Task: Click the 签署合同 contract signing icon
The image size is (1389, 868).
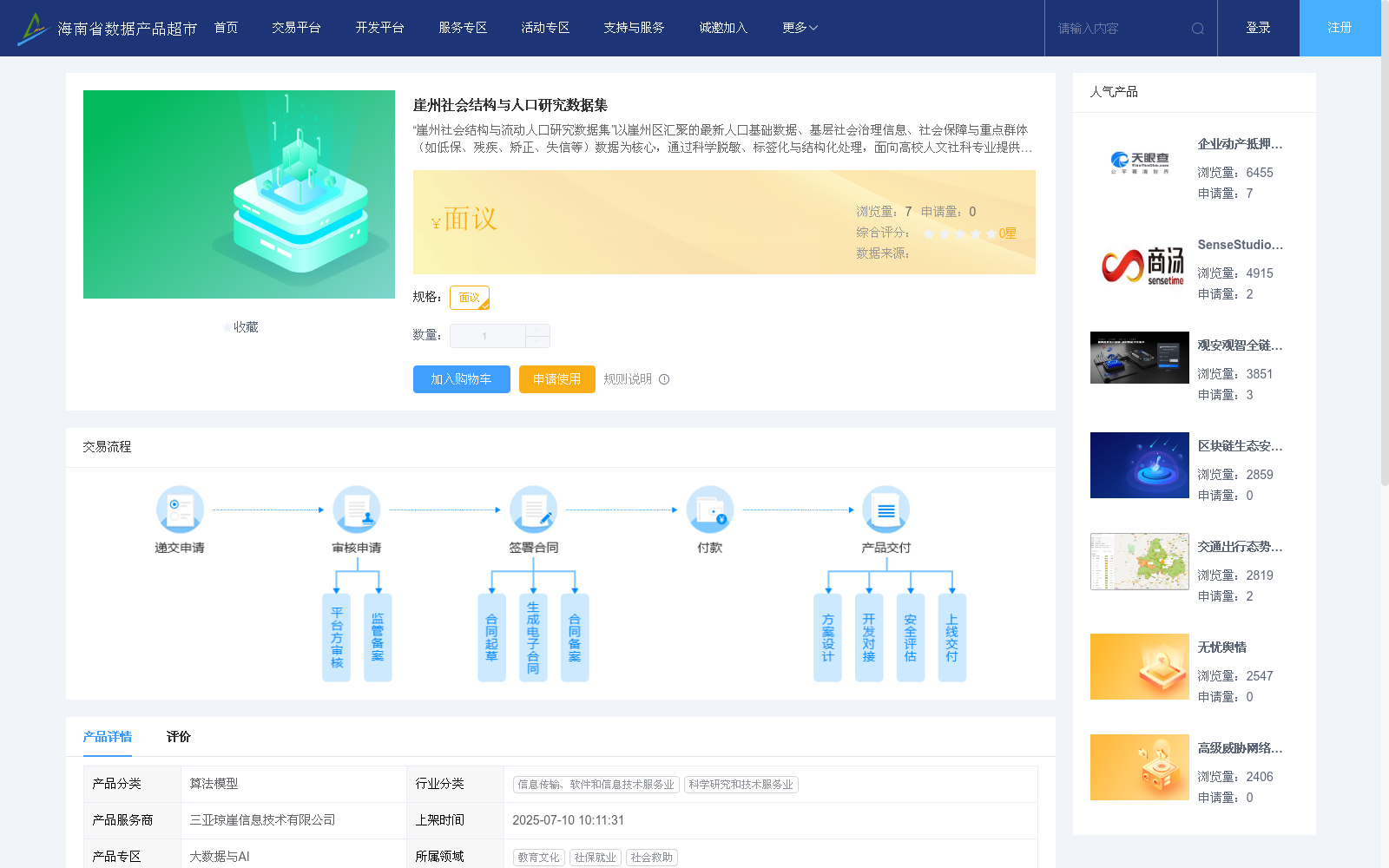Action: click(534, 510)
